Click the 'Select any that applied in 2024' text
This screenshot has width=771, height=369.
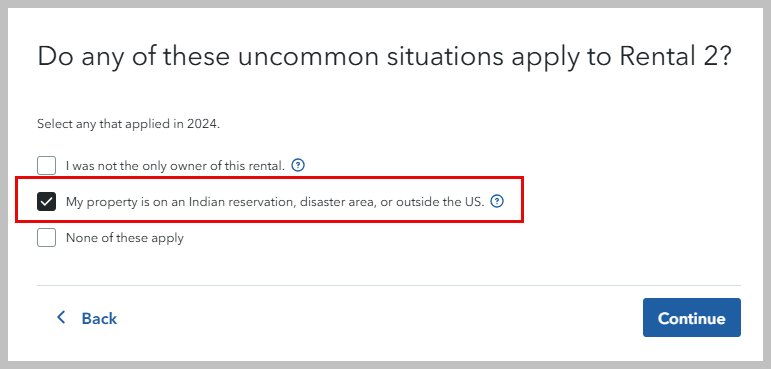pos(129,124)
